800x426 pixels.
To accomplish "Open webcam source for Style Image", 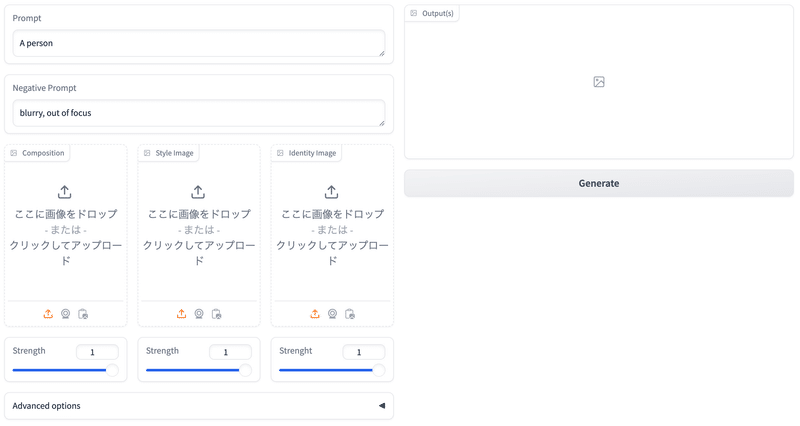I will coord(199,314).
